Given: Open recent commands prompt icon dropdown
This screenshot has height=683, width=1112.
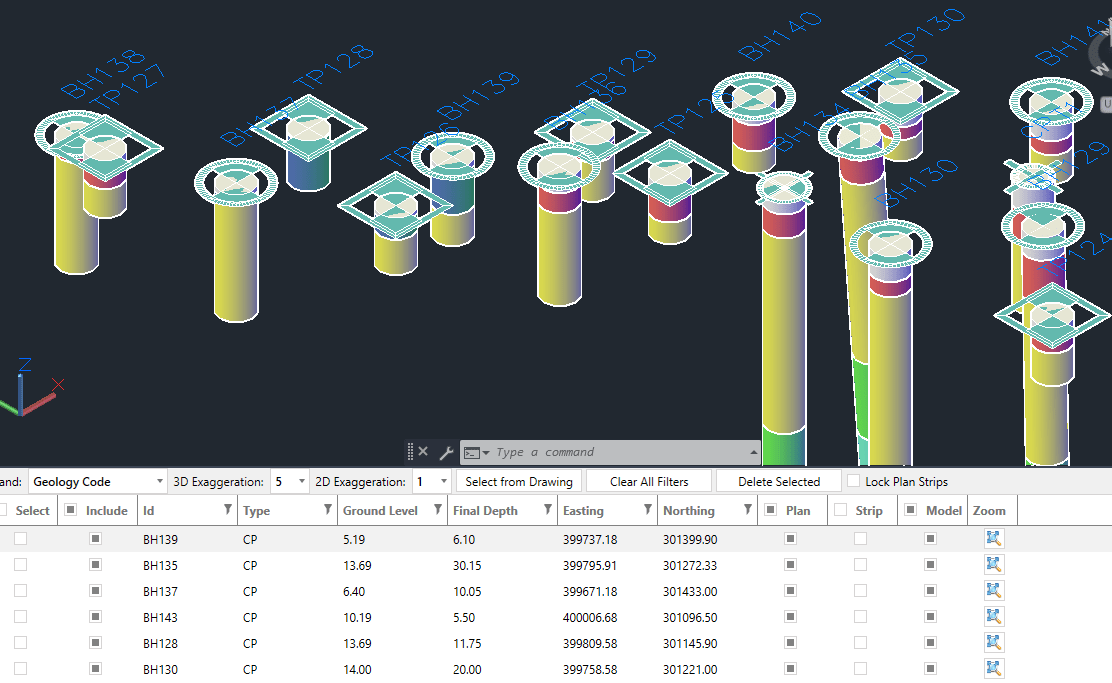Looking at the screenshot, I should pyautogui.click(x=476, y=452).
